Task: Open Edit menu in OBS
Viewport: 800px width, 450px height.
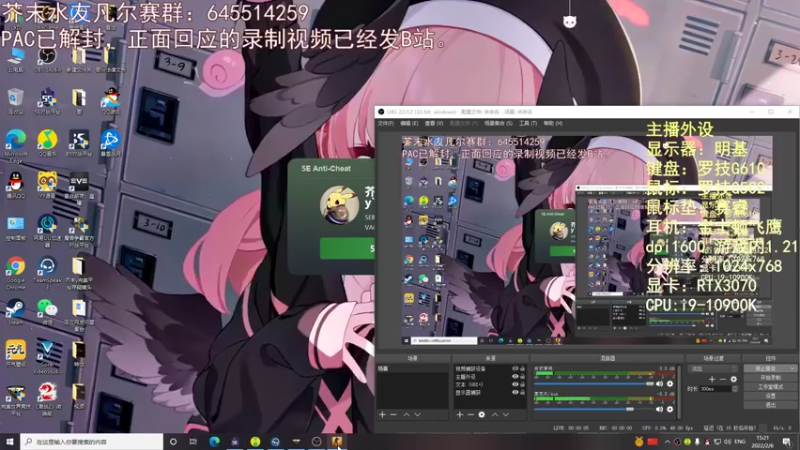Action: [409, 123]
